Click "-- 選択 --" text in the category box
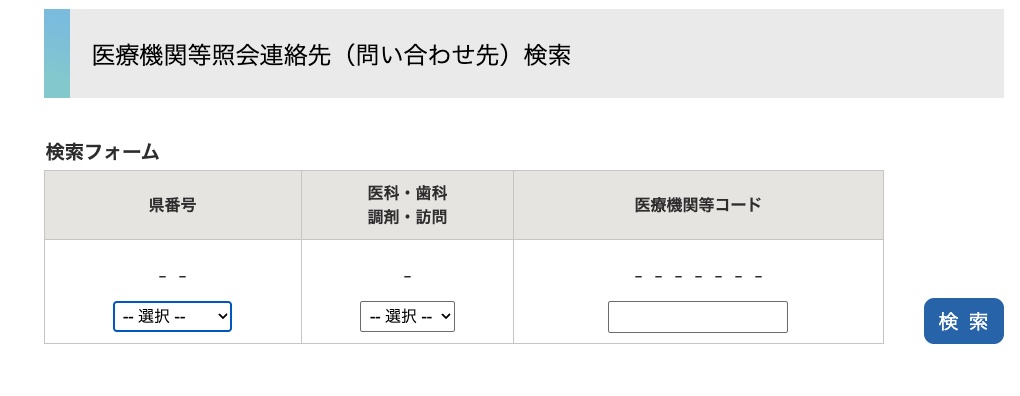1020x396 pixels. tap(401, 317)
